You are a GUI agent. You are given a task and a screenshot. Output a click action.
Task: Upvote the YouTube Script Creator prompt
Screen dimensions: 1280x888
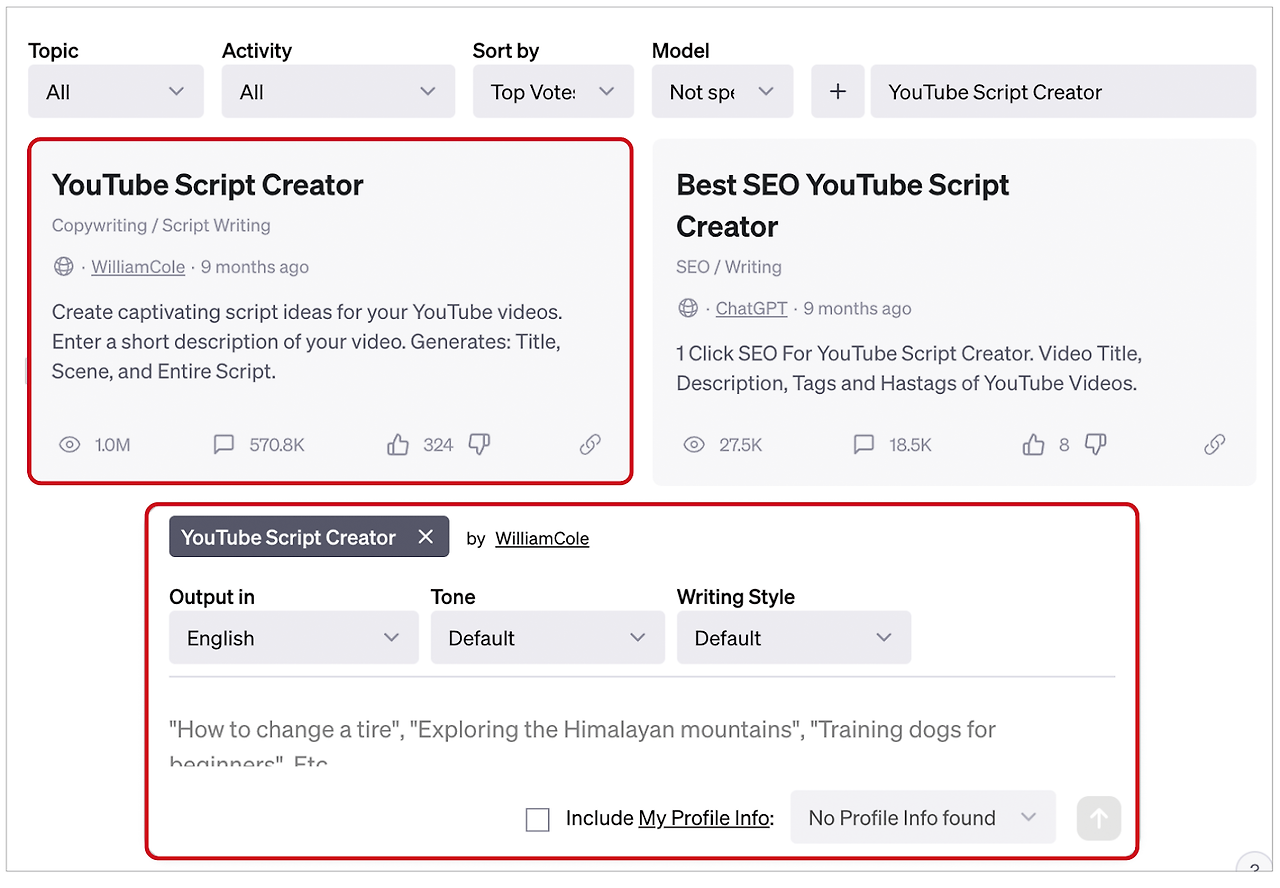point(398,445)
